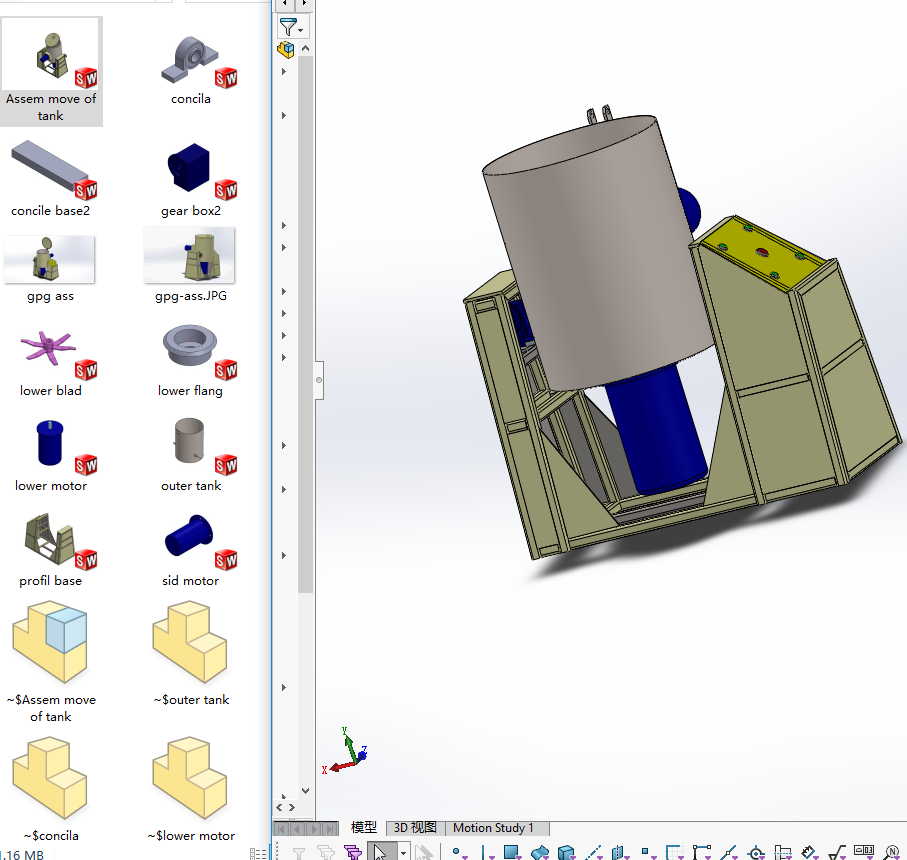Viewport: 907px width, 860px height.
Task: Select the concile base2 part file
Action: click(51, 178)
